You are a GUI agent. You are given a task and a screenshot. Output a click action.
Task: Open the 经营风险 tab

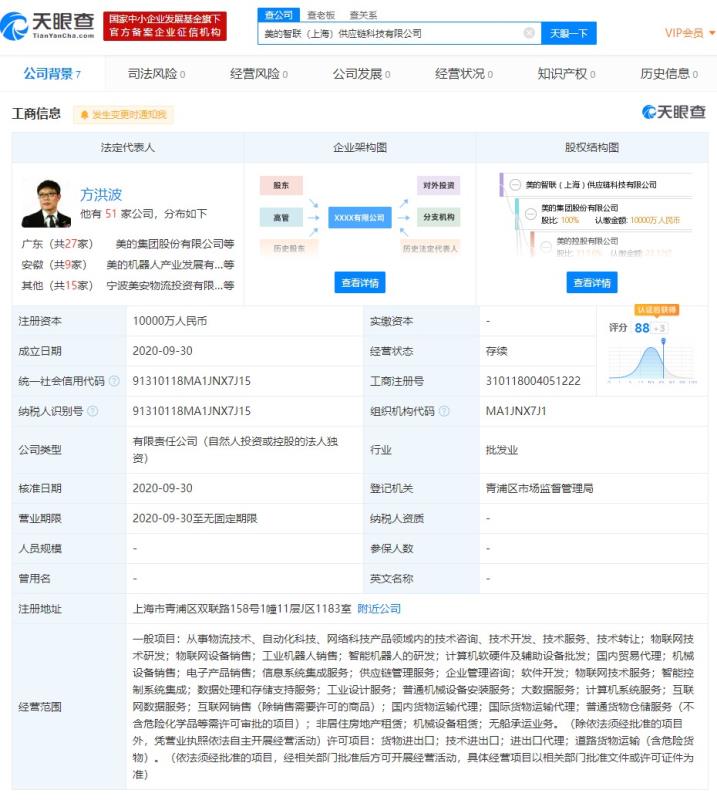(x=259, y=74)
